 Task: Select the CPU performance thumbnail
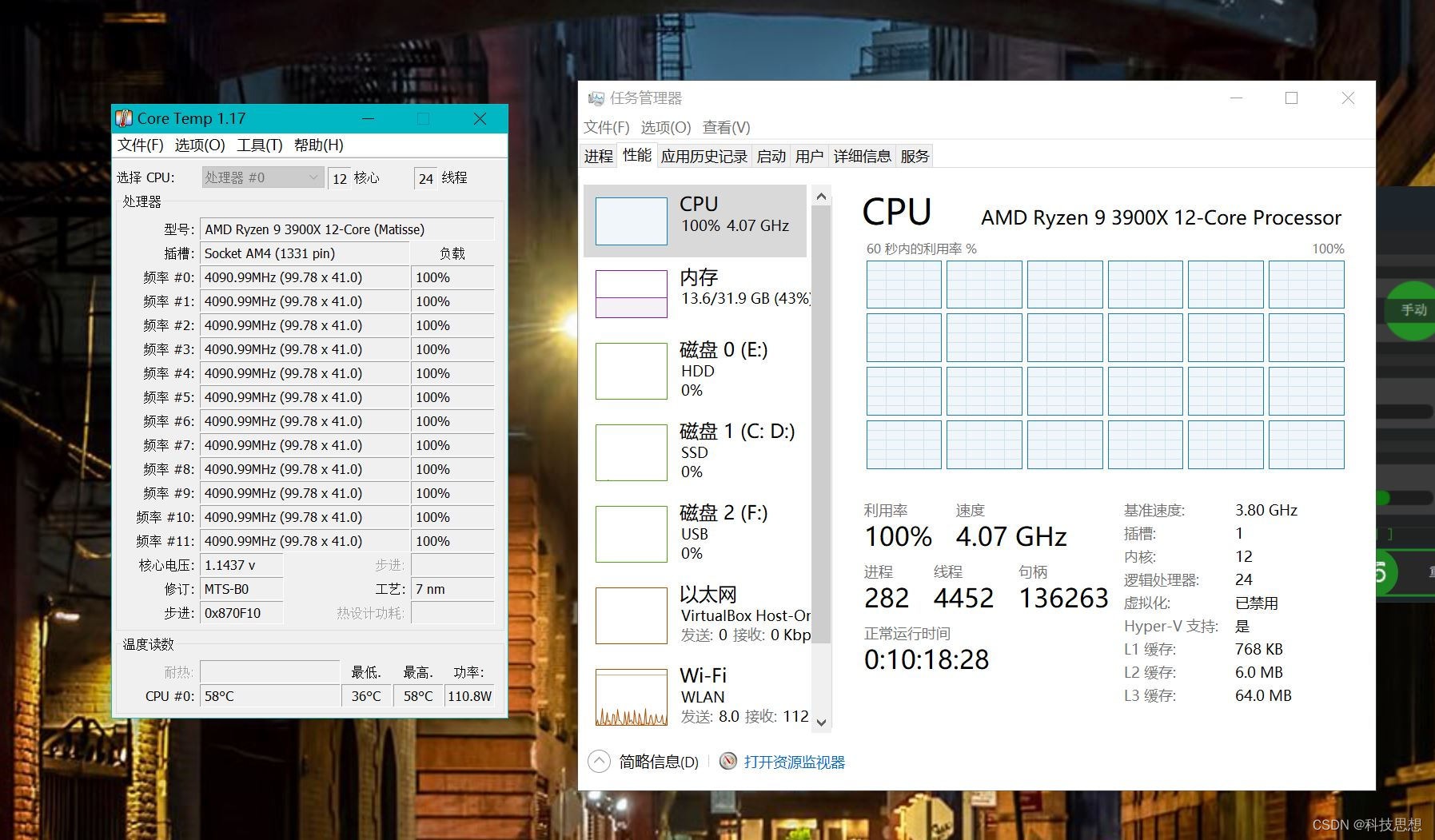point(632,221)
